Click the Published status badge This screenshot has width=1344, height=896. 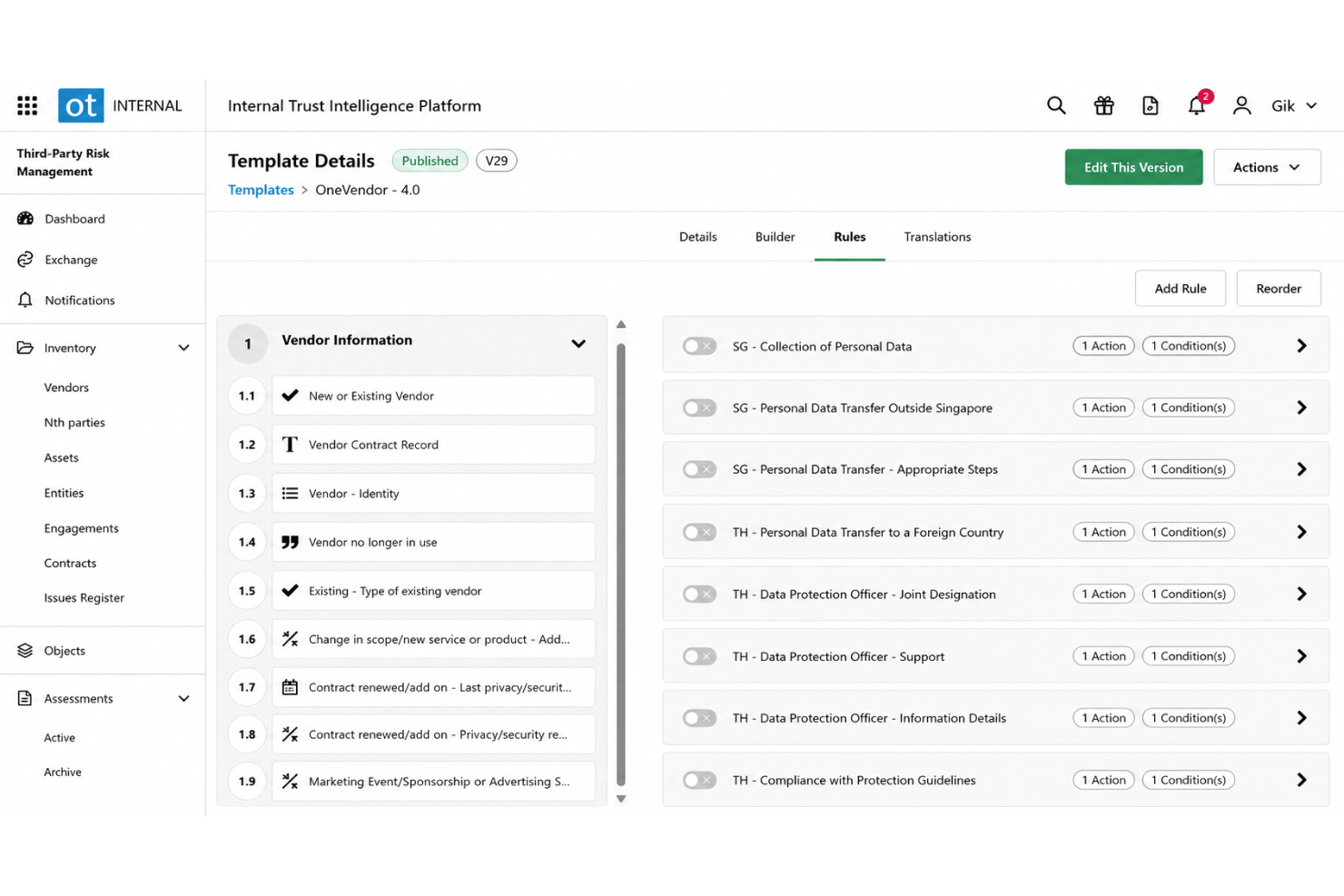pyautogui.click(x=430, y=161)
